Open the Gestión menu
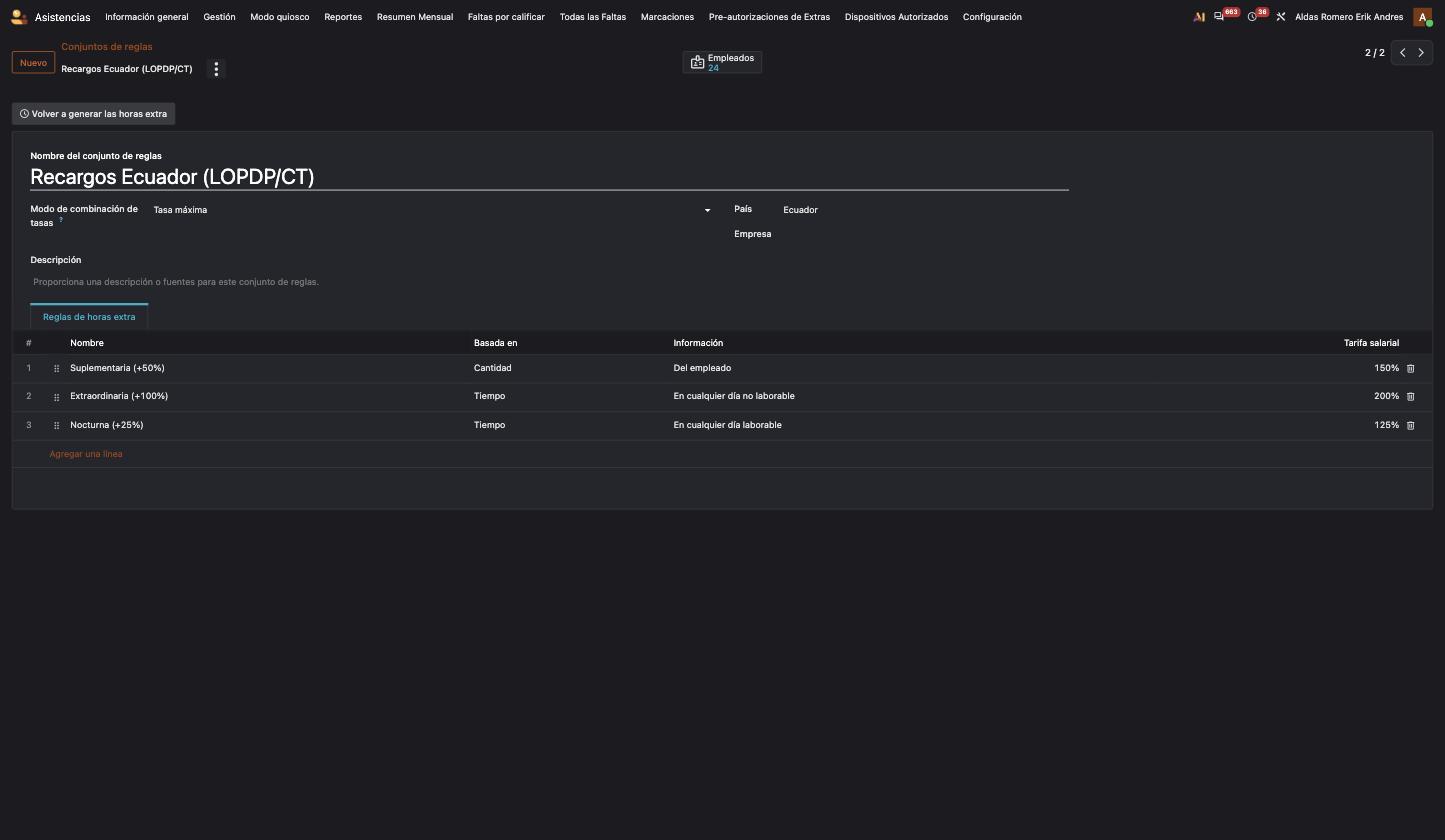This screenshot has width=1445, height=840. click(219, 17)
